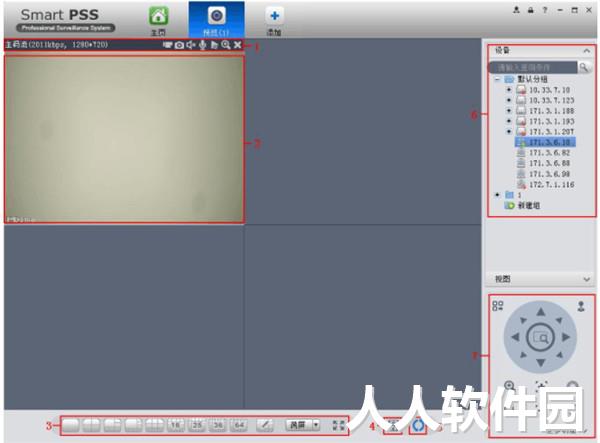Screen dimensions: 600x443
Task: Collapse the Device panel header chevron
Action: 586,50
